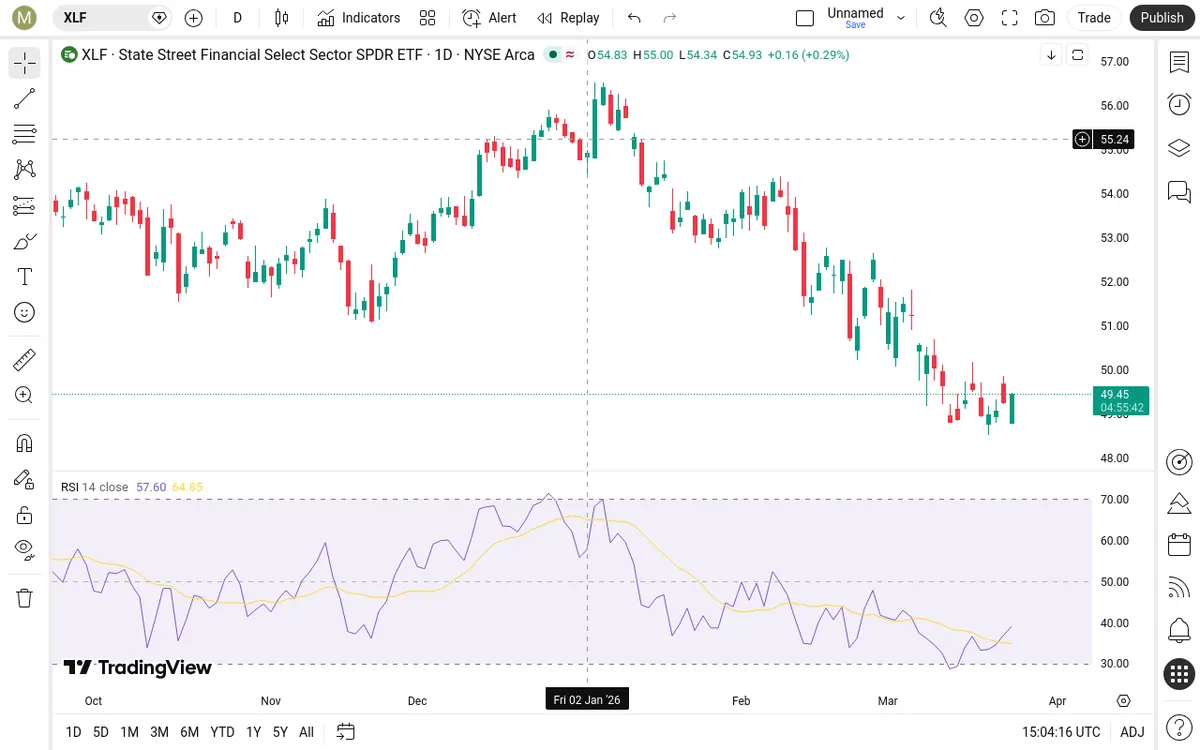Image resolution: width=1200 pixels, height=750 pixels.
Task: Toggle fullscreen mode
Action: [x=1010, y=18]
